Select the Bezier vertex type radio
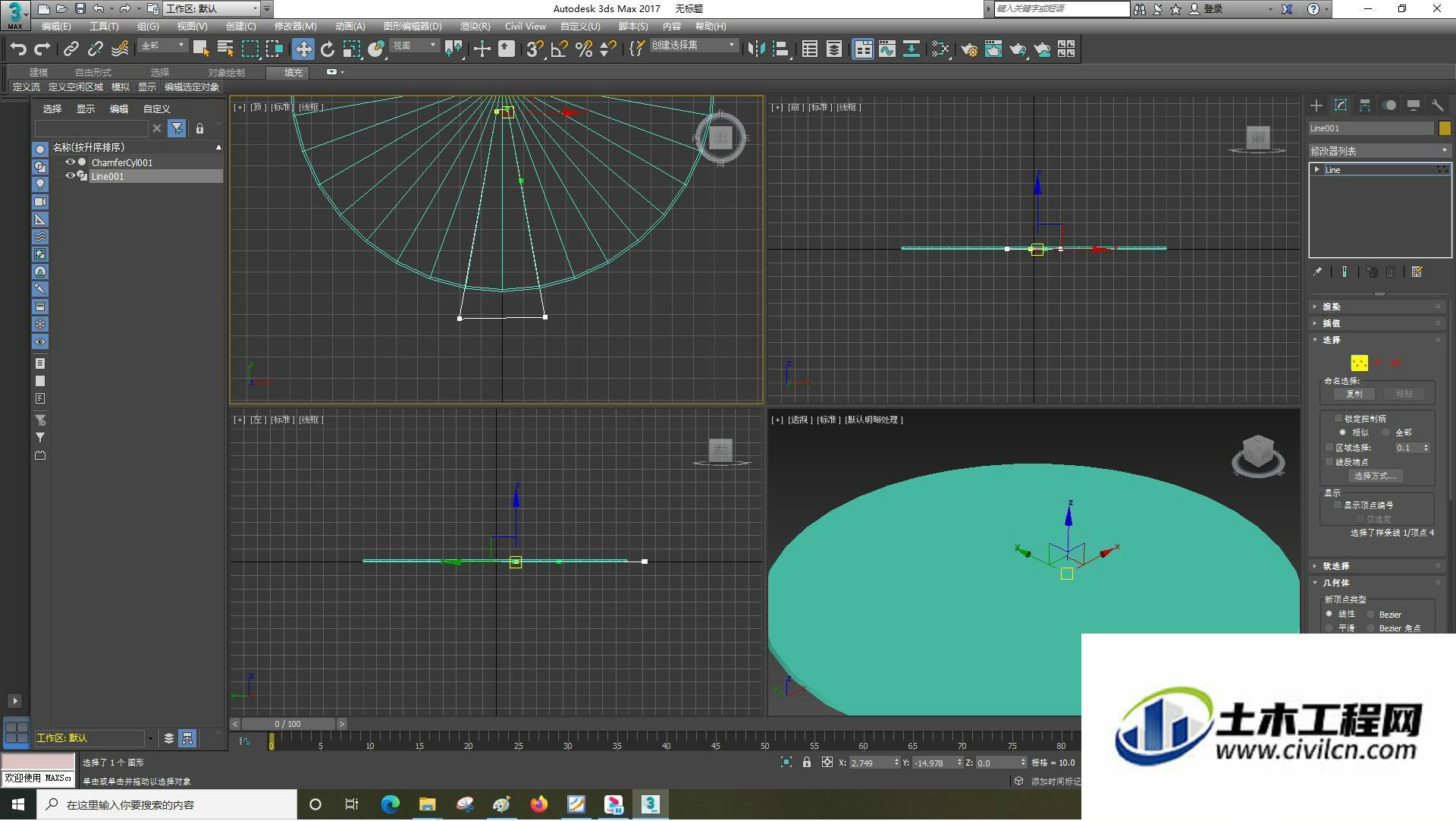This screenshot has width=1456, height=821. pos(1370,615)
